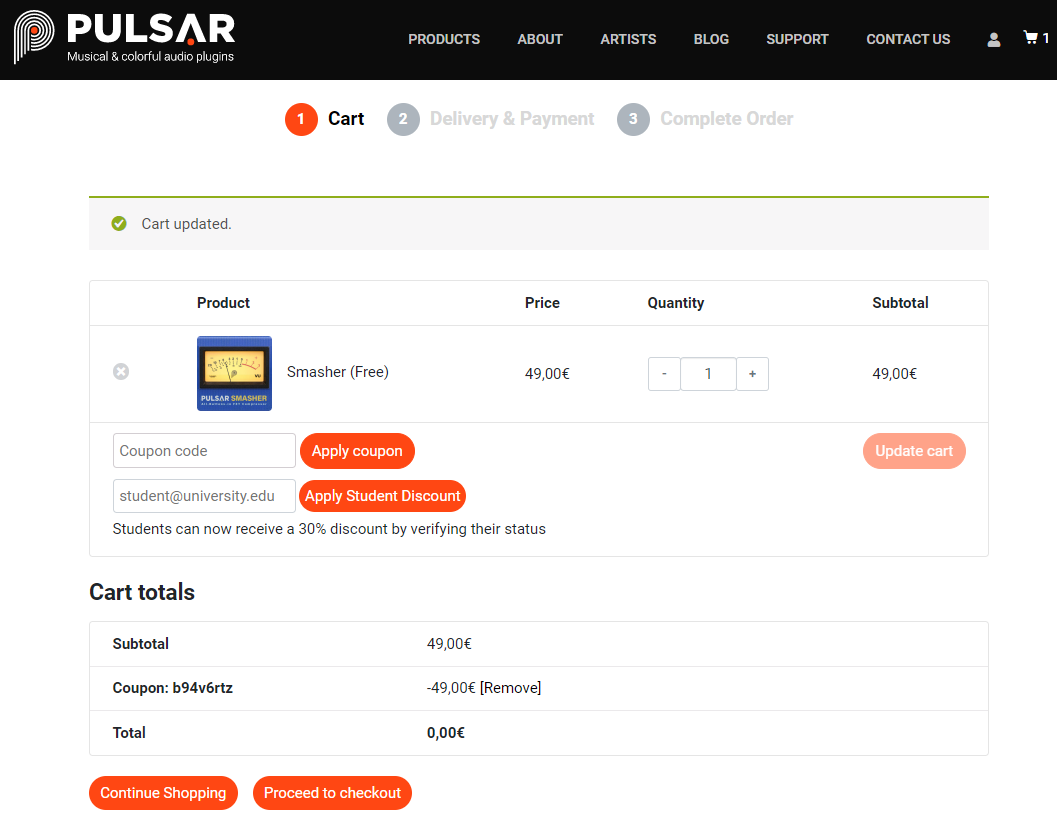Decrease quantity with the minus button
Screen dimensions: 1057x820
664,374
